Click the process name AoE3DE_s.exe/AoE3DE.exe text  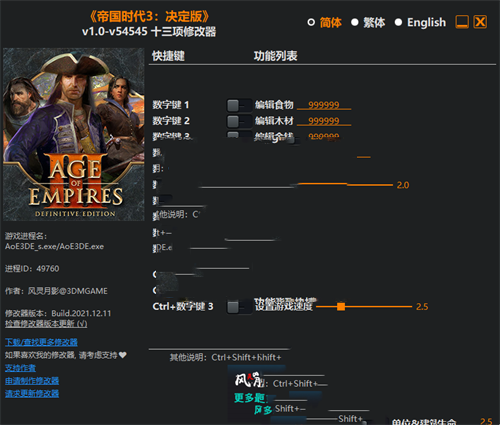coord(54,246)
